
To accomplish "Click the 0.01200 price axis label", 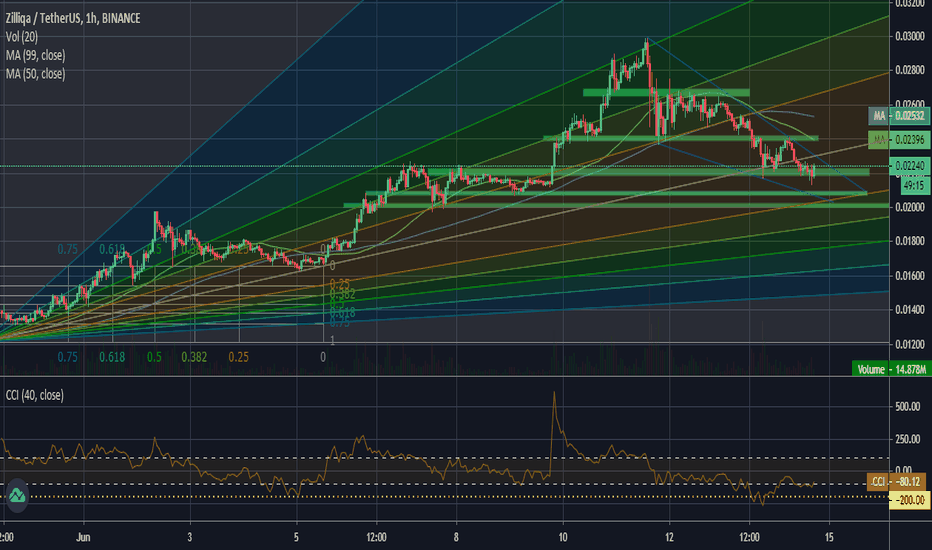I will point(910,344).
